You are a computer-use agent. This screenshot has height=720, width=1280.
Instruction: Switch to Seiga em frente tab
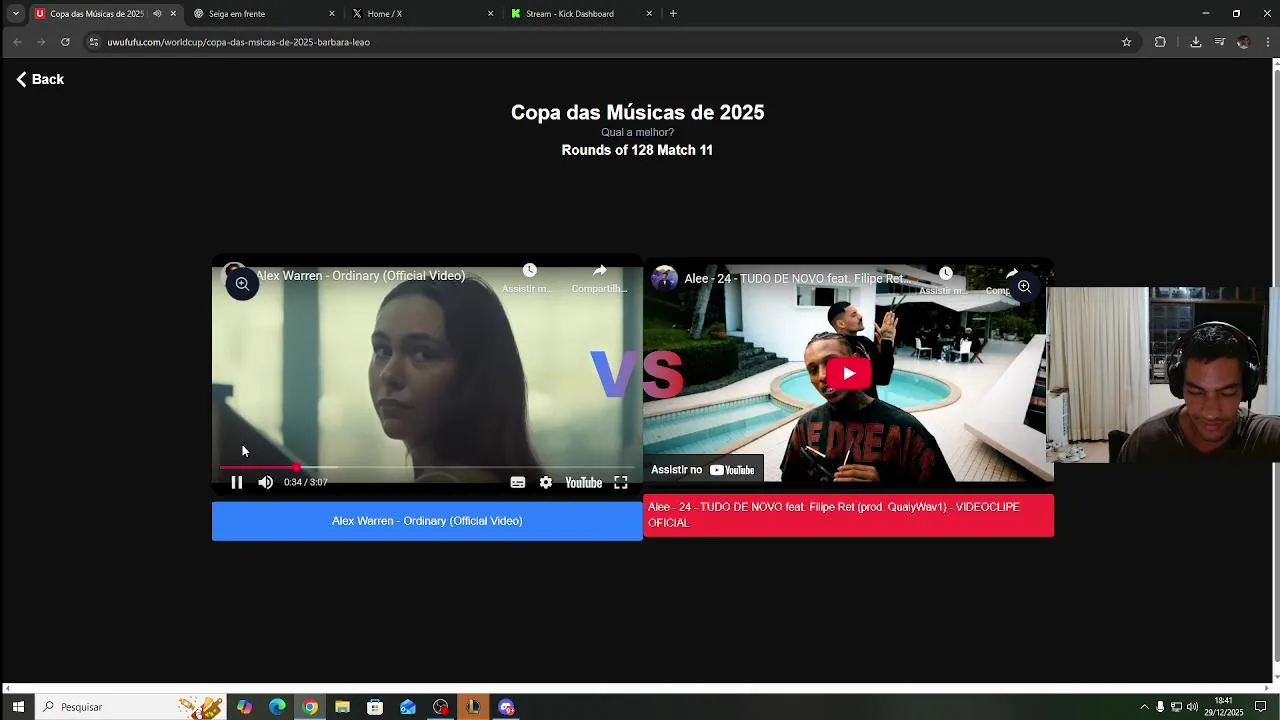point(265,14)
